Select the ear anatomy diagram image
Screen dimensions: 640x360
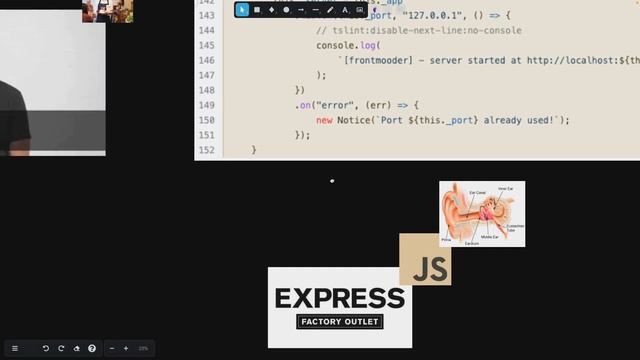click(x=482, y=214)
